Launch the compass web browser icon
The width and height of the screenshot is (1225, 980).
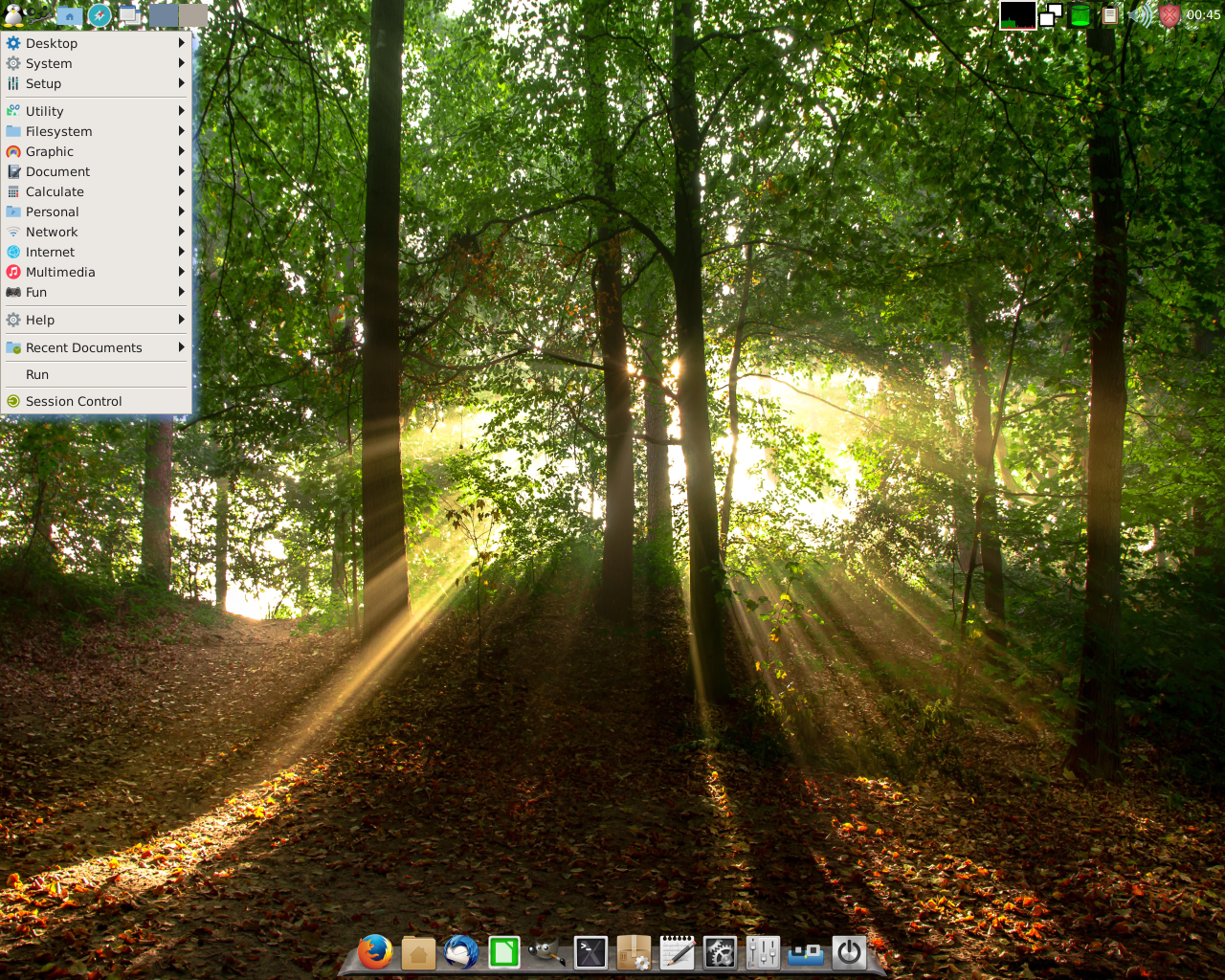(100, 14)
